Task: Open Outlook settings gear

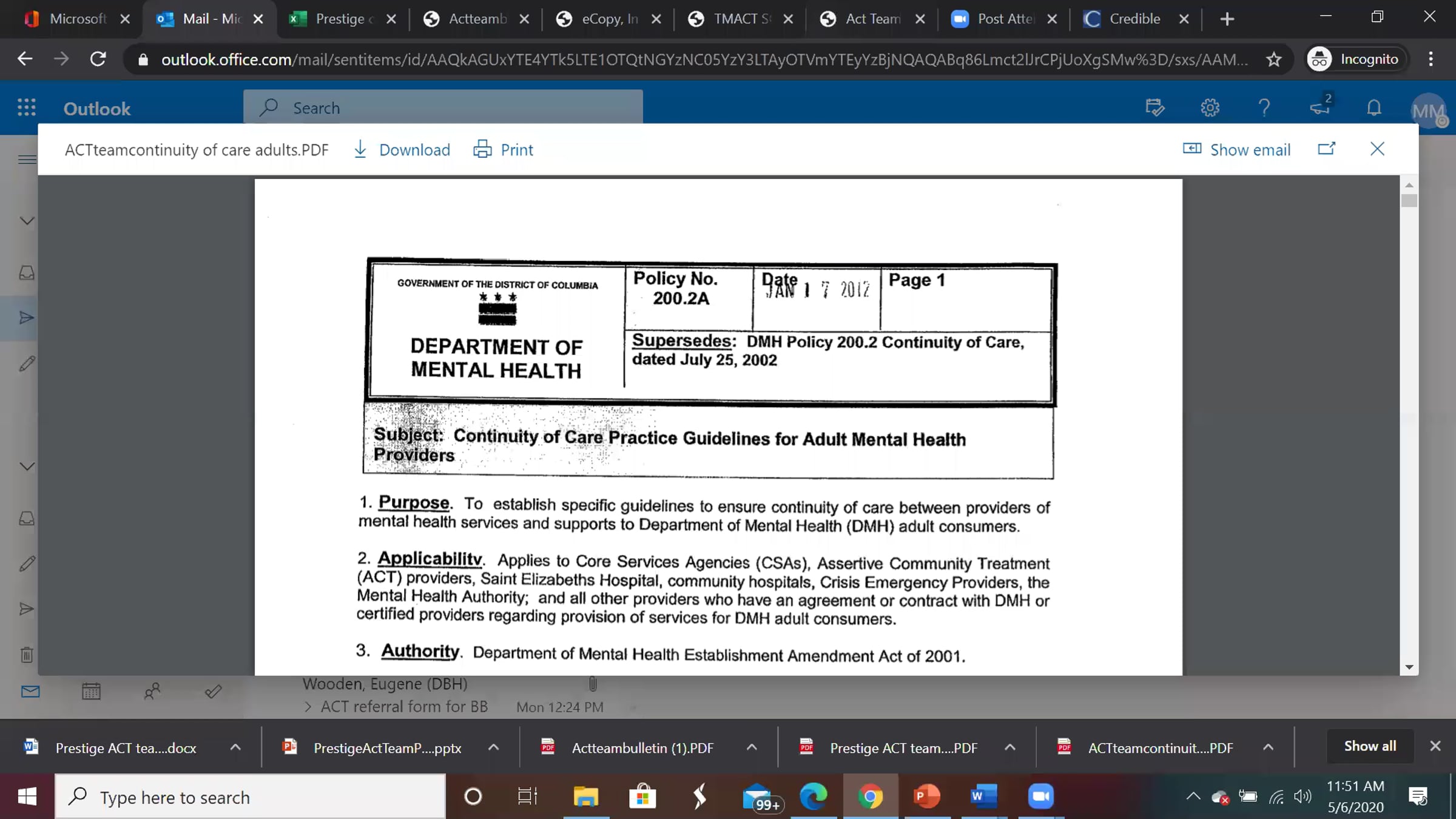Action: (1210, 108)
